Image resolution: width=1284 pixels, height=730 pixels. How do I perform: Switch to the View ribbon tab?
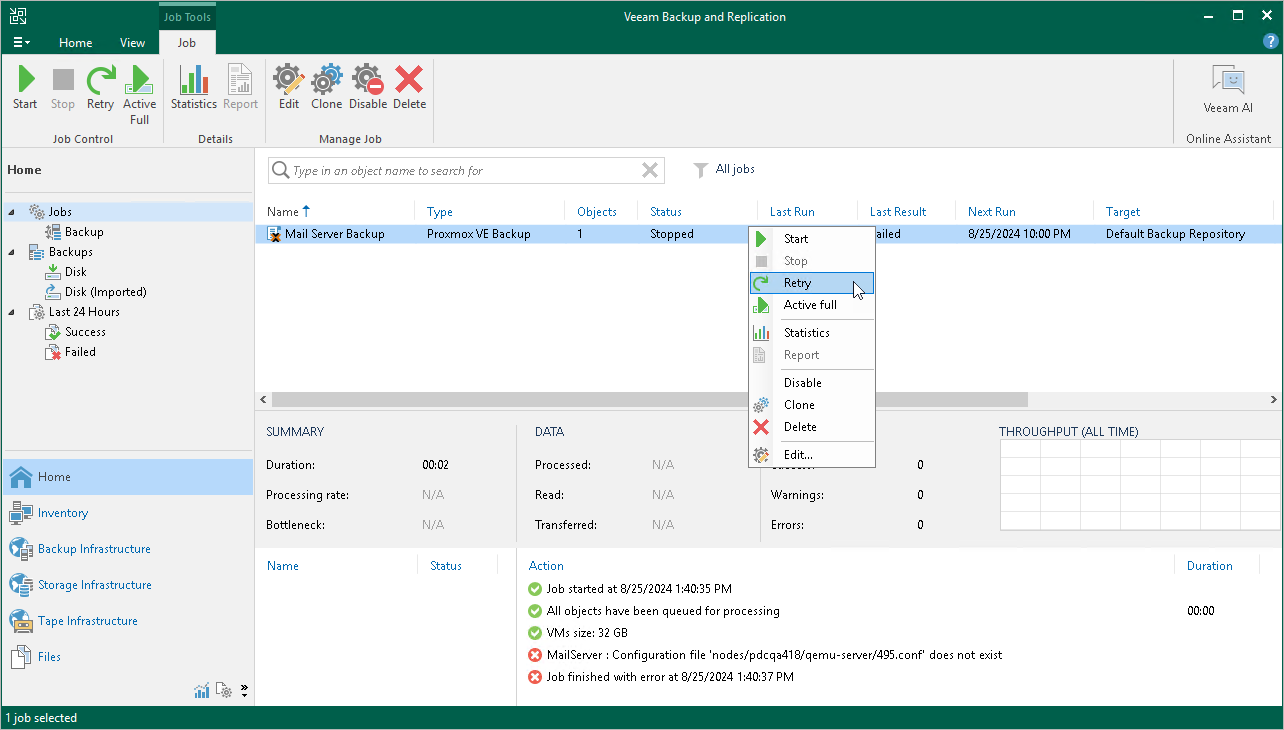132,43
